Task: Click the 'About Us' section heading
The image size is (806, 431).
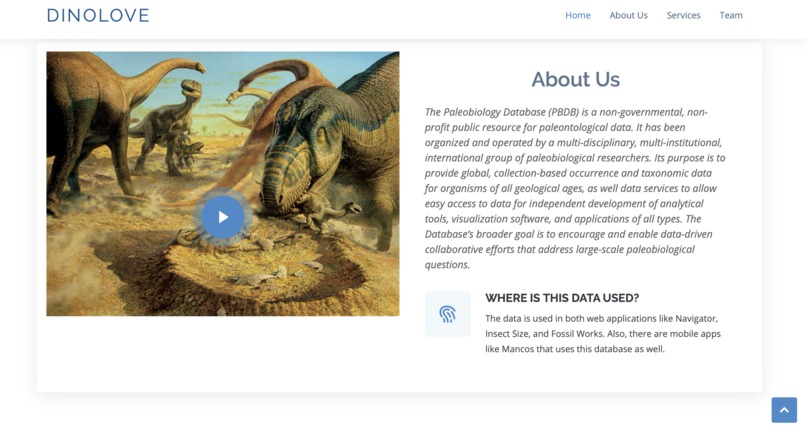Action: pos(575,79)
